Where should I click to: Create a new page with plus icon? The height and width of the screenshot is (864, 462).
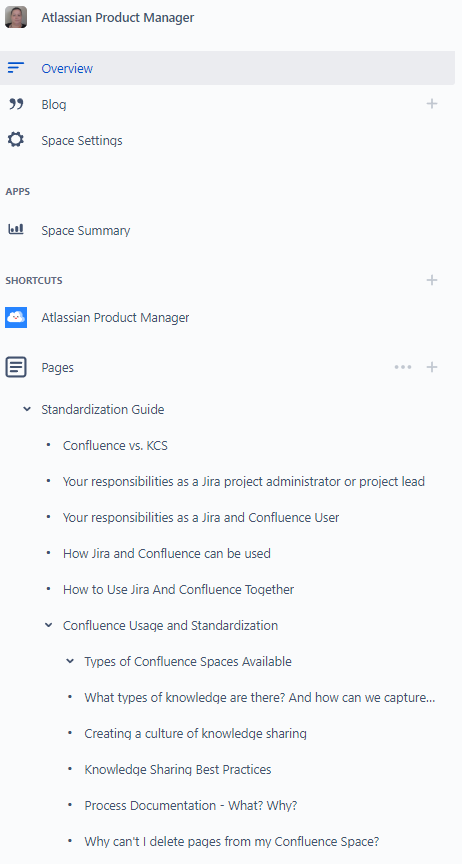pyautogui.click(x=432, y=367)
